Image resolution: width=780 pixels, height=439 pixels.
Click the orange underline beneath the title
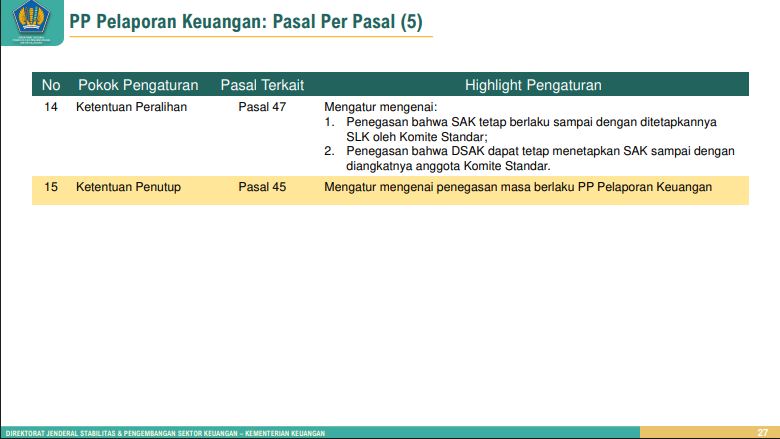point(250,38)
